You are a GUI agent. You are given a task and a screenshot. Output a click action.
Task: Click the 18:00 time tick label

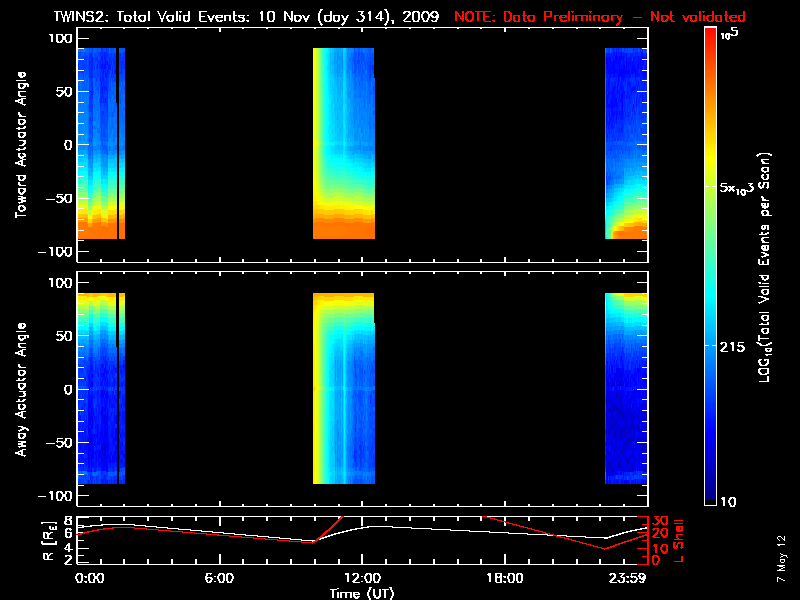503,578
